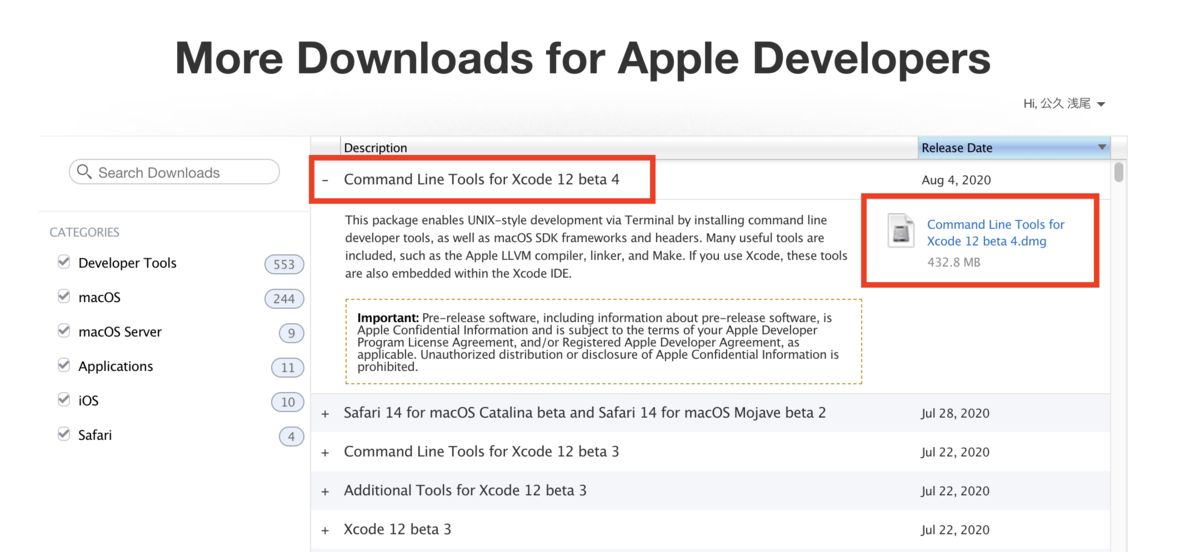This screenshot has width=1200, height=552.
Task: Click the dmg file icon for Command Line Tools
Action: (901, 231)
